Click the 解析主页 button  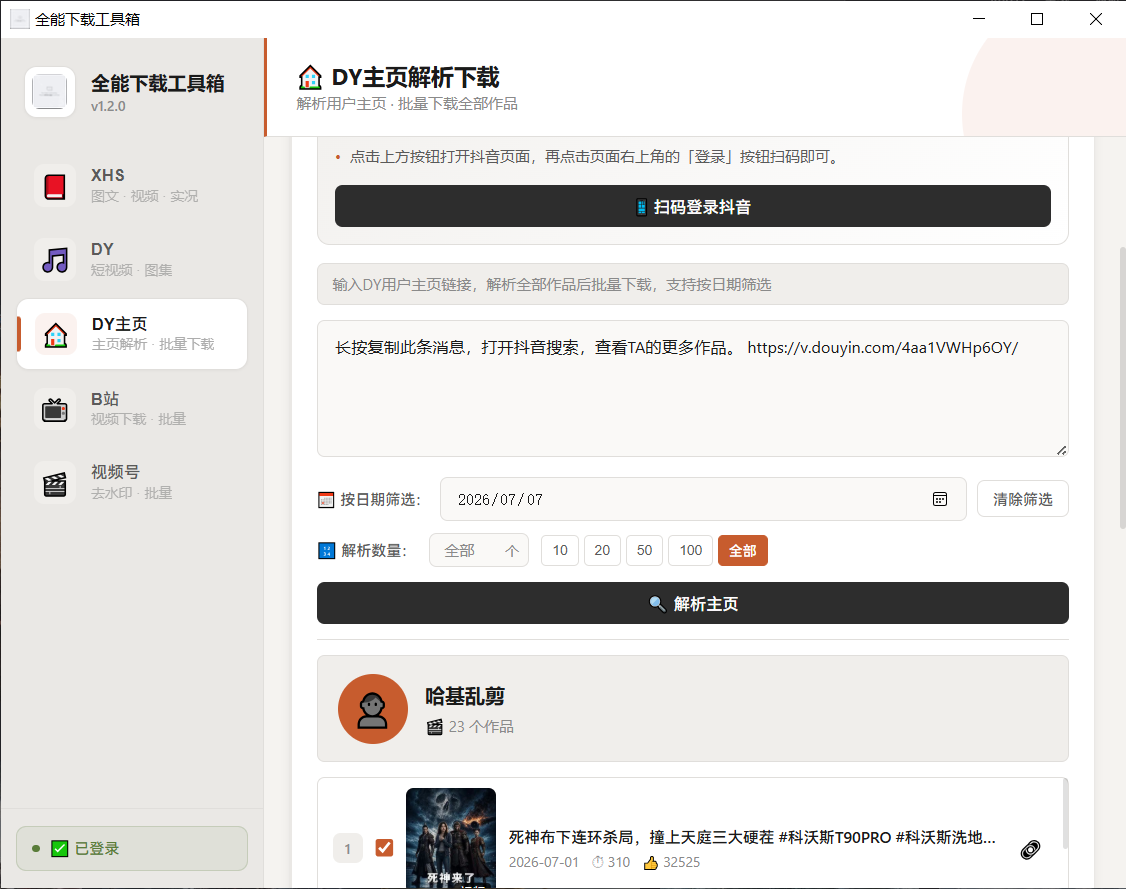(x=692, y=603)
